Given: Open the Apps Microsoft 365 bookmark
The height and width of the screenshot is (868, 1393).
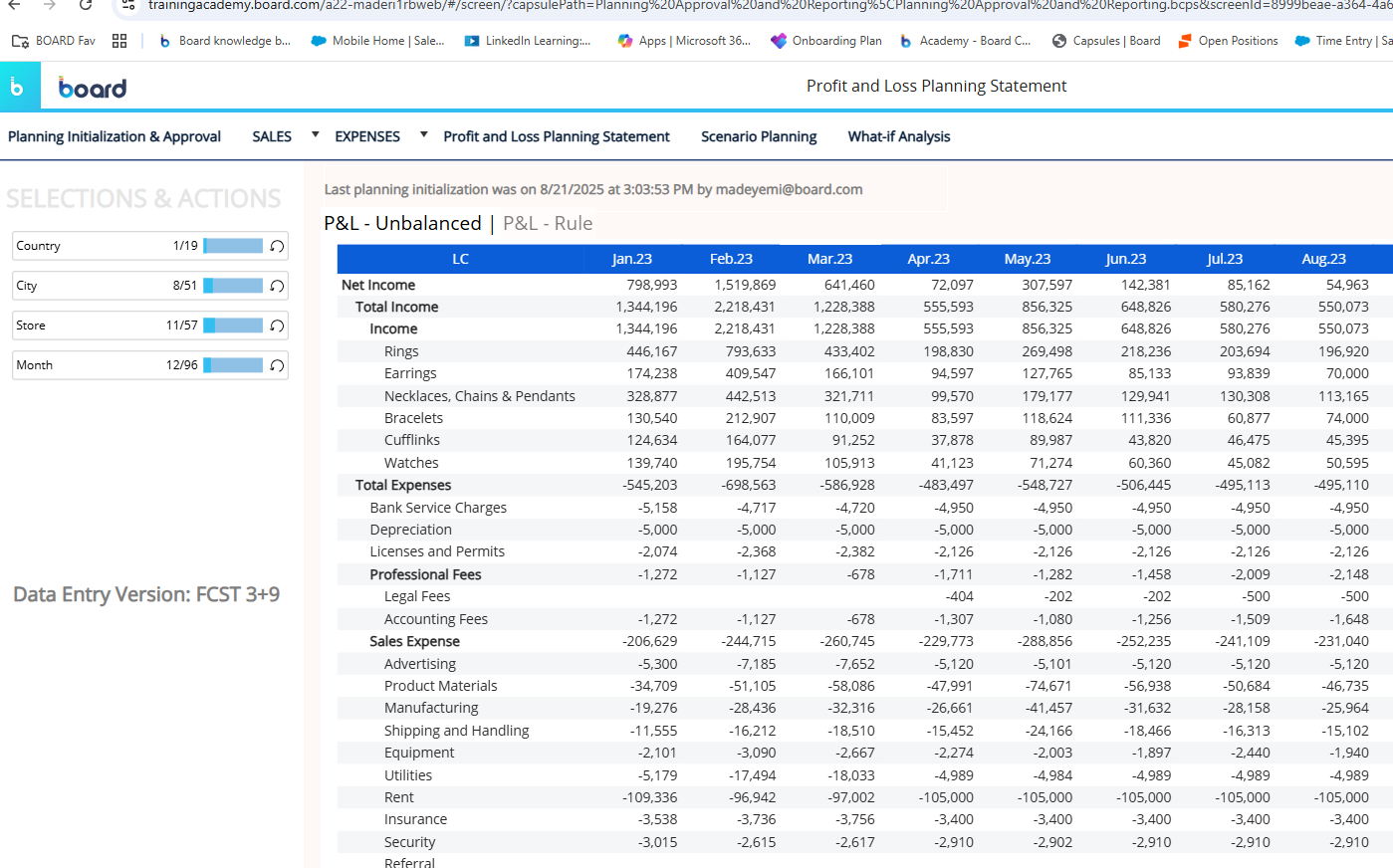Looking at the screenshot, I should 684,41.
